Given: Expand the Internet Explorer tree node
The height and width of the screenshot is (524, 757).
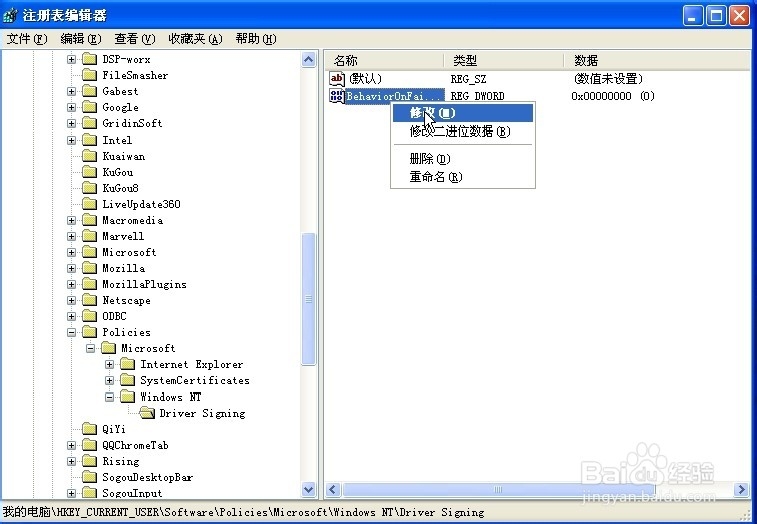Looking at the screenshot, I should pyautogui.click(x=110, y=364).
